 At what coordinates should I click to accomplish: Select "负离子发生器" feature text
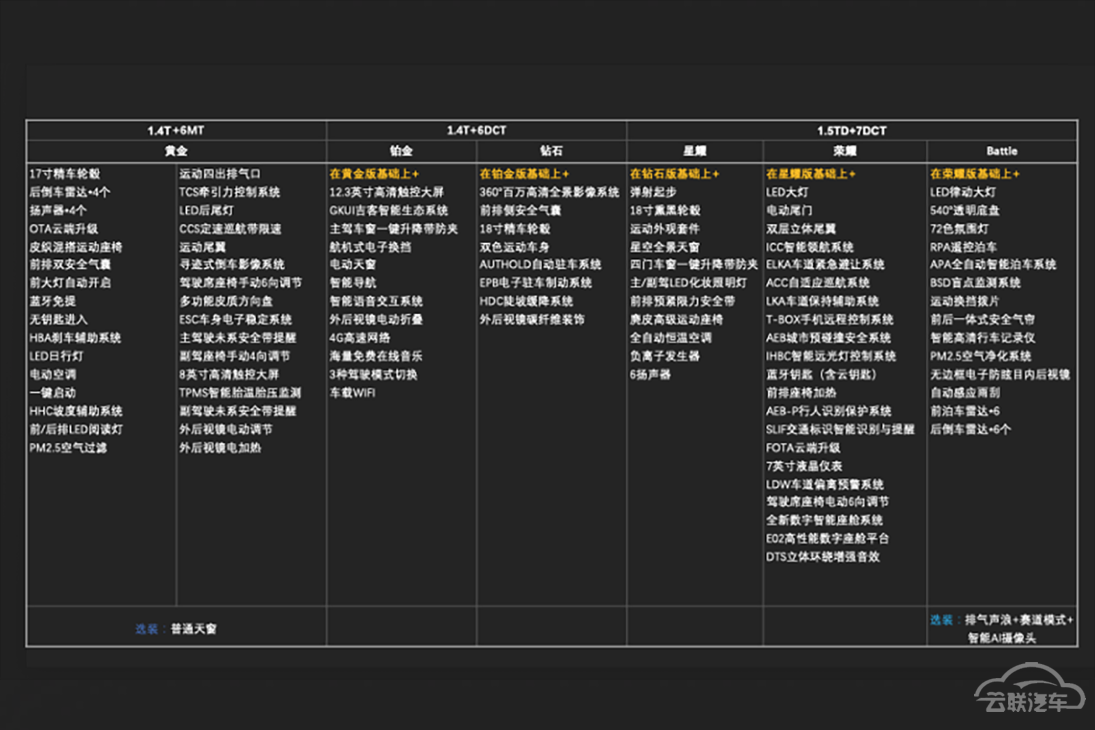[664, 356]
